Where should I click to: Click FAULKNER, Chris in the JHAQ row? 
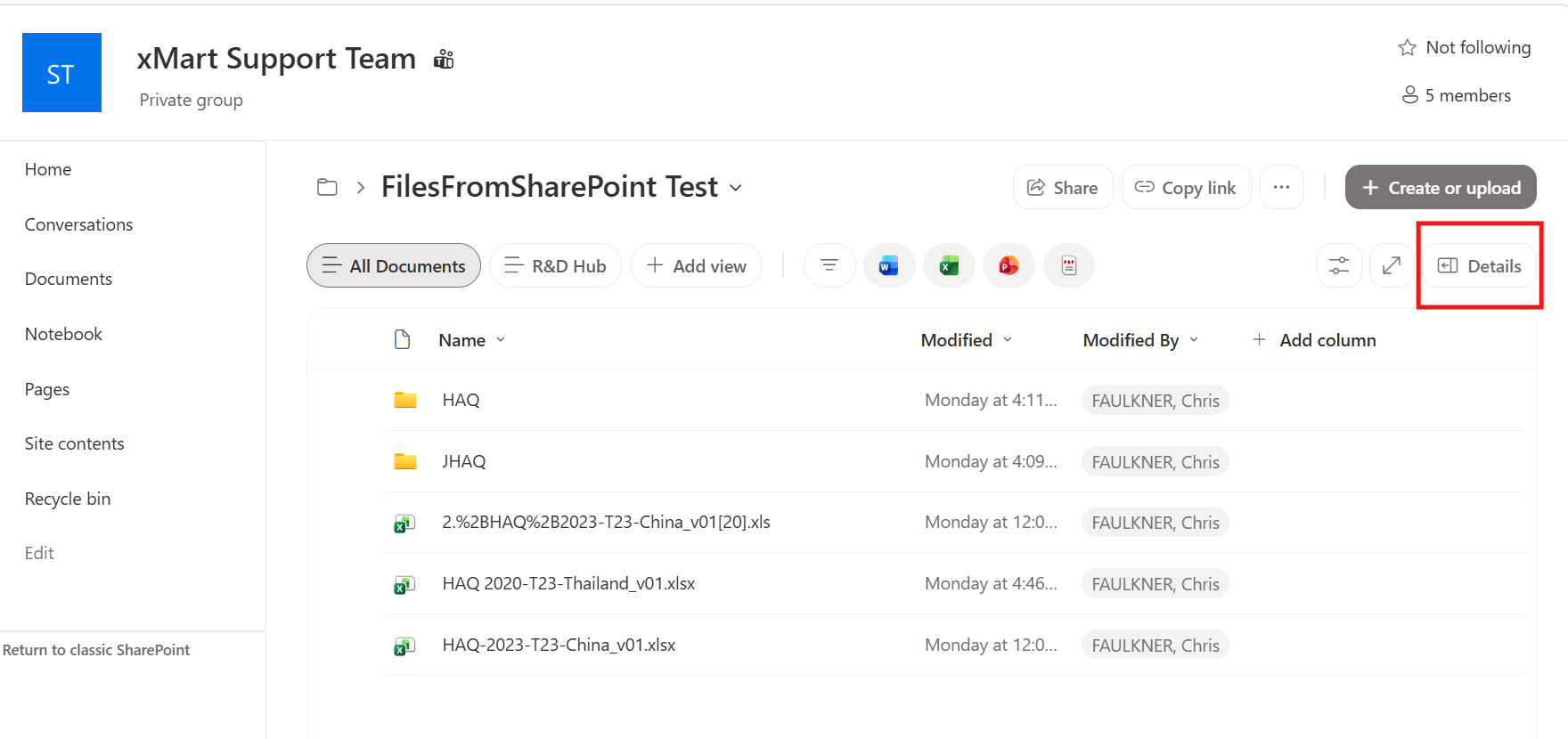click(1156, 462)
